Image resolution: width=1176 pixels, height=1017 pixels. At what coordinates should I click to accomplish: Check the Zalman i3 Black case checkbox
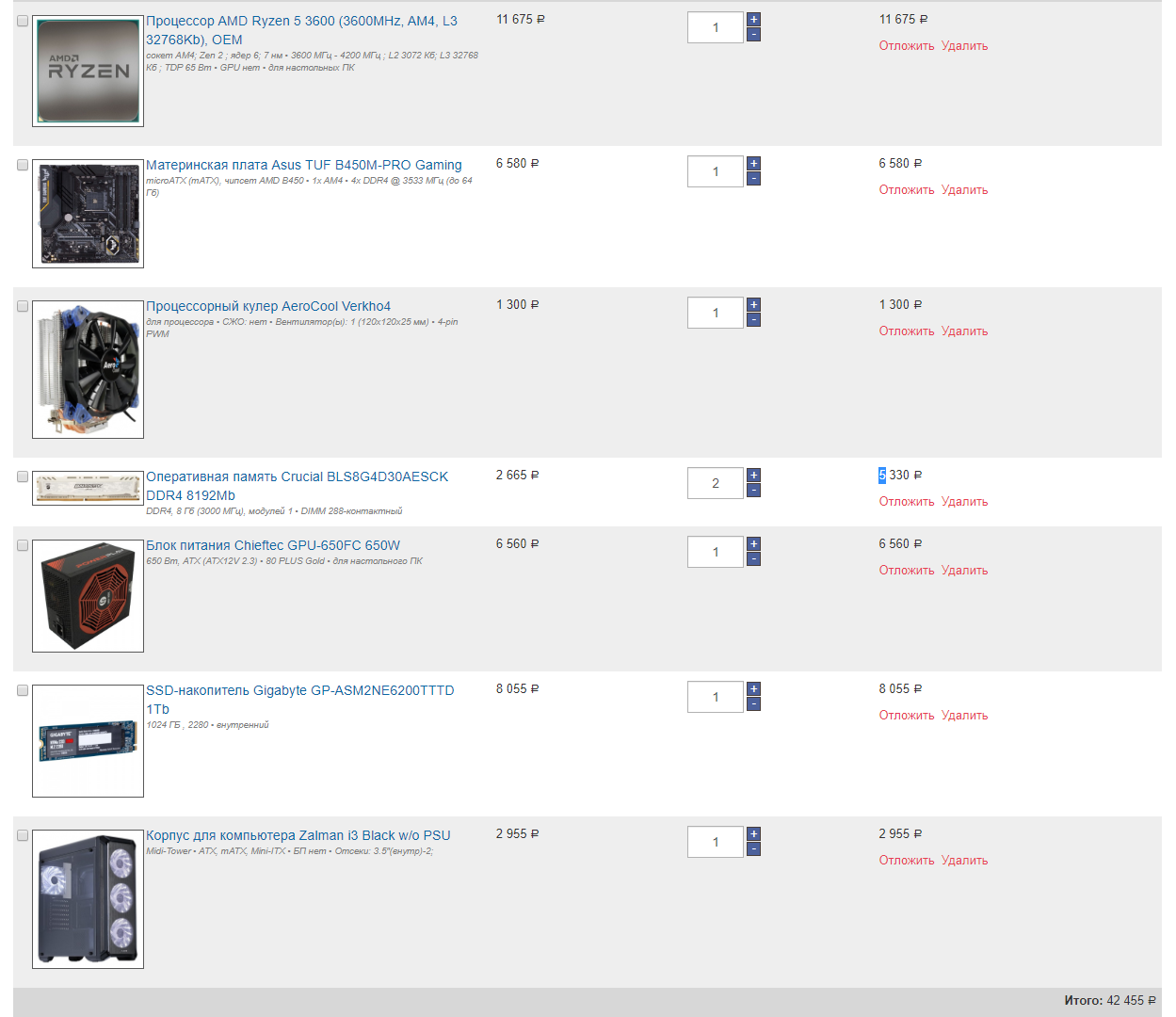[x=23, y=835]
